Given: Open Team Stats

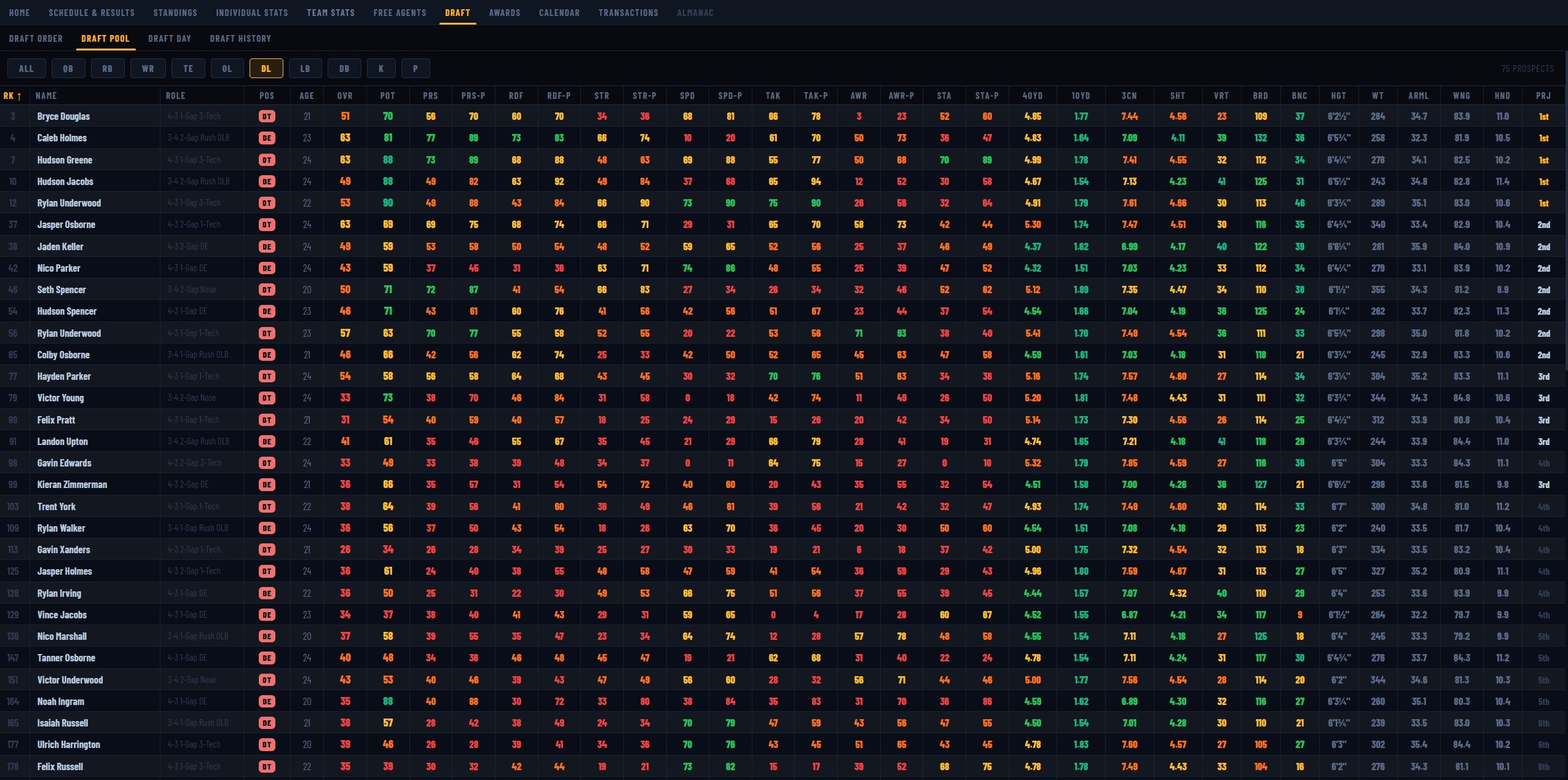Looking at the screenshot, I should (x=331, y=12).
